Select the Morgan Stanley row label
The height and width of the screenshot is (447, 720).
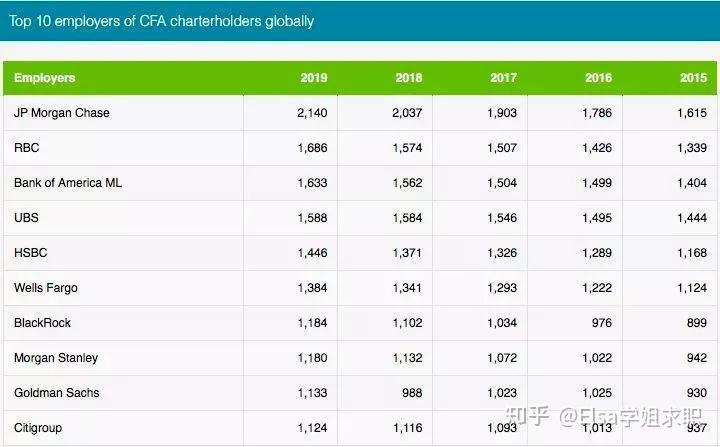tap(56, 358)
